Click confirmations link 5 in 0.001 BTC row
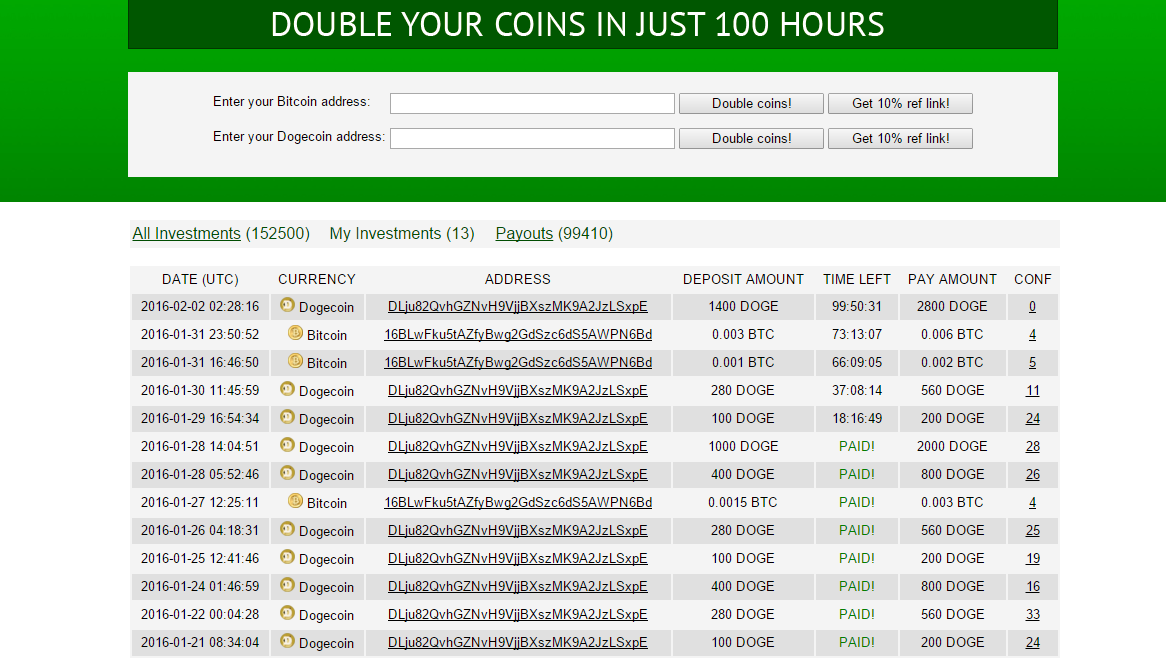Viewport: 1166px width, 665px height. click(1032, 362)
